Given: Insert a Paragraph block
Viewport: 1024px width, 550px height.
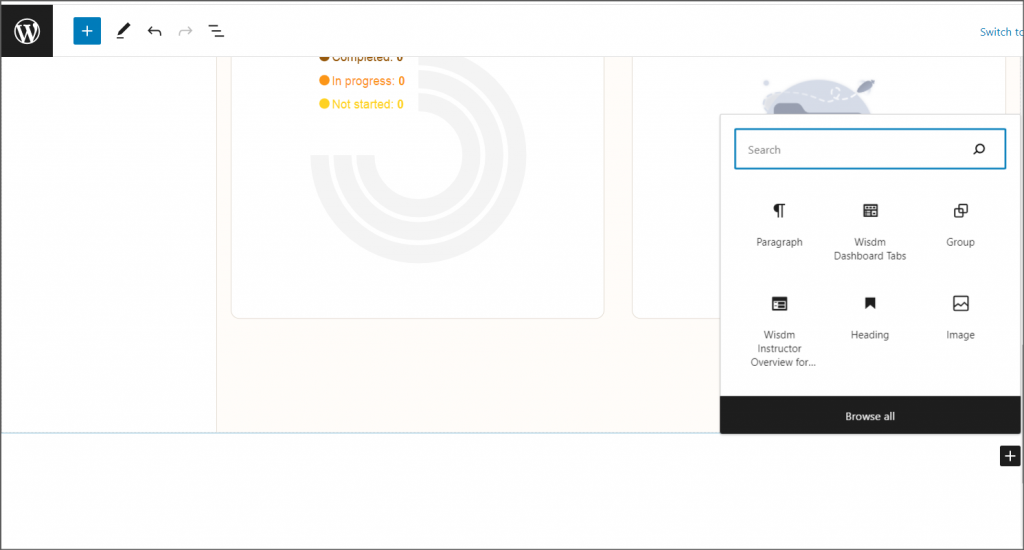Looking at the screenshot, I should (x=779, y=224).
